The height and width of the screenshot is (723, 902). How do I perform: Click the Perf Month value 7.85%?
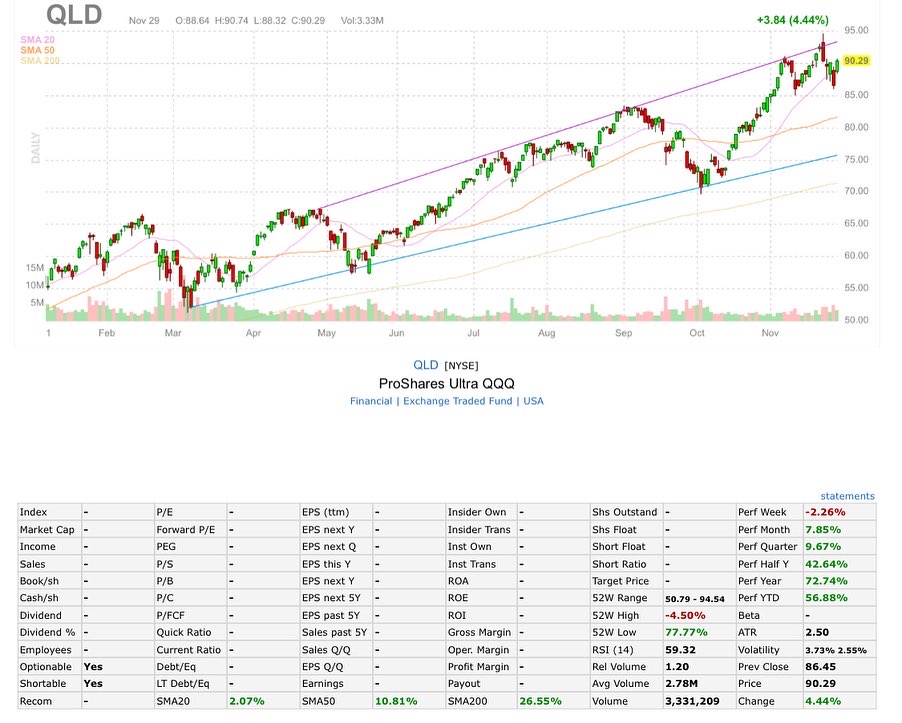823,529
